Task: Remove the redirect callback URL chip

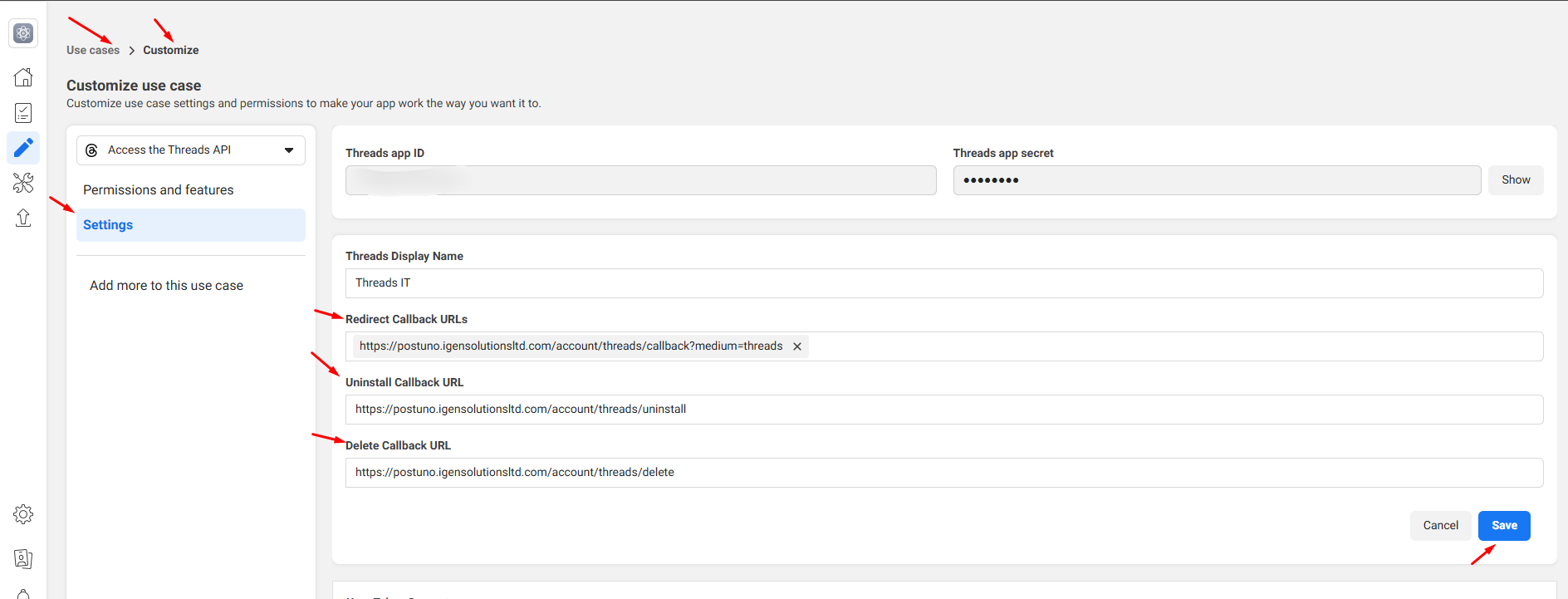Action: click(x=797, y=346)
